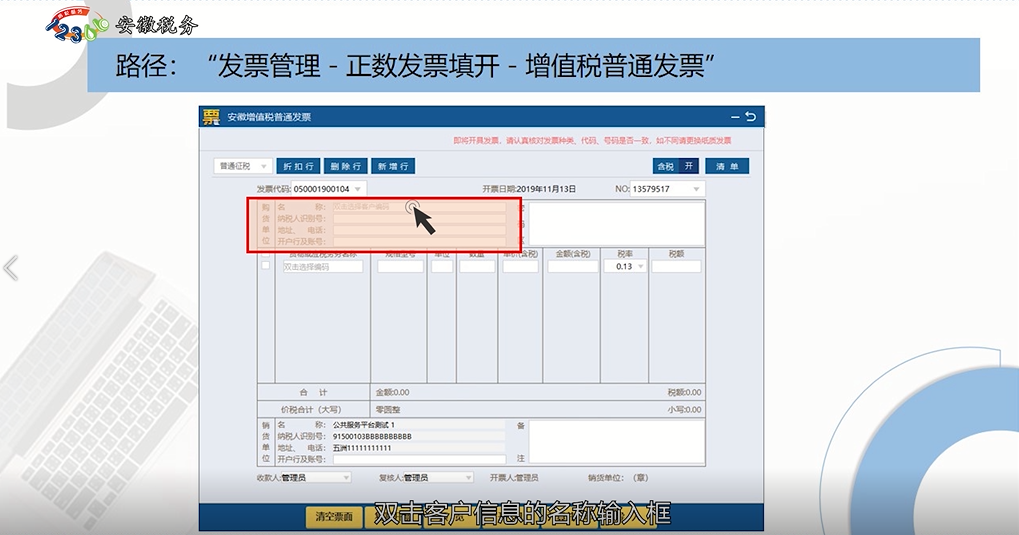Click the 开票日期 2019年11月13日 text

click(529, 189)
